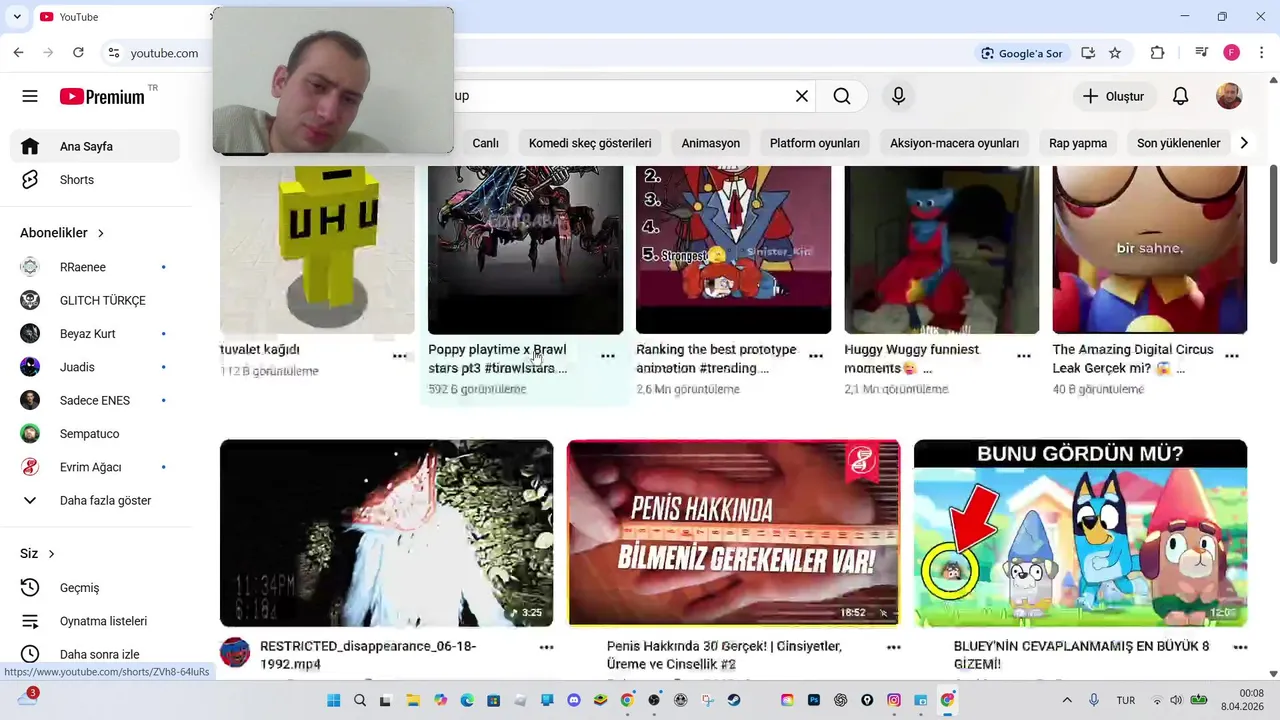Open 'Daha sonra izle' in the sidebar
The image size is (1280, 720).
click(x=95, y=654)
